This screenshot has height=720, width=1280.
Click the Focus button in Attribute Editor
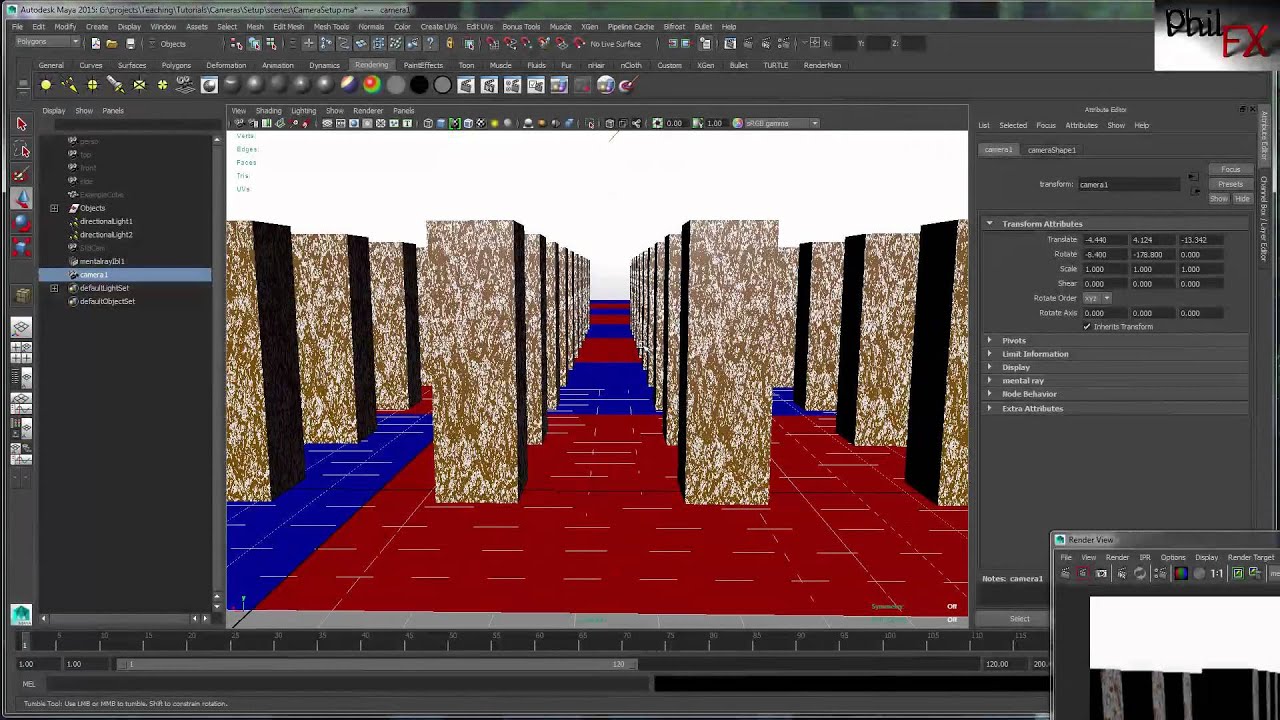point(1230,170)
